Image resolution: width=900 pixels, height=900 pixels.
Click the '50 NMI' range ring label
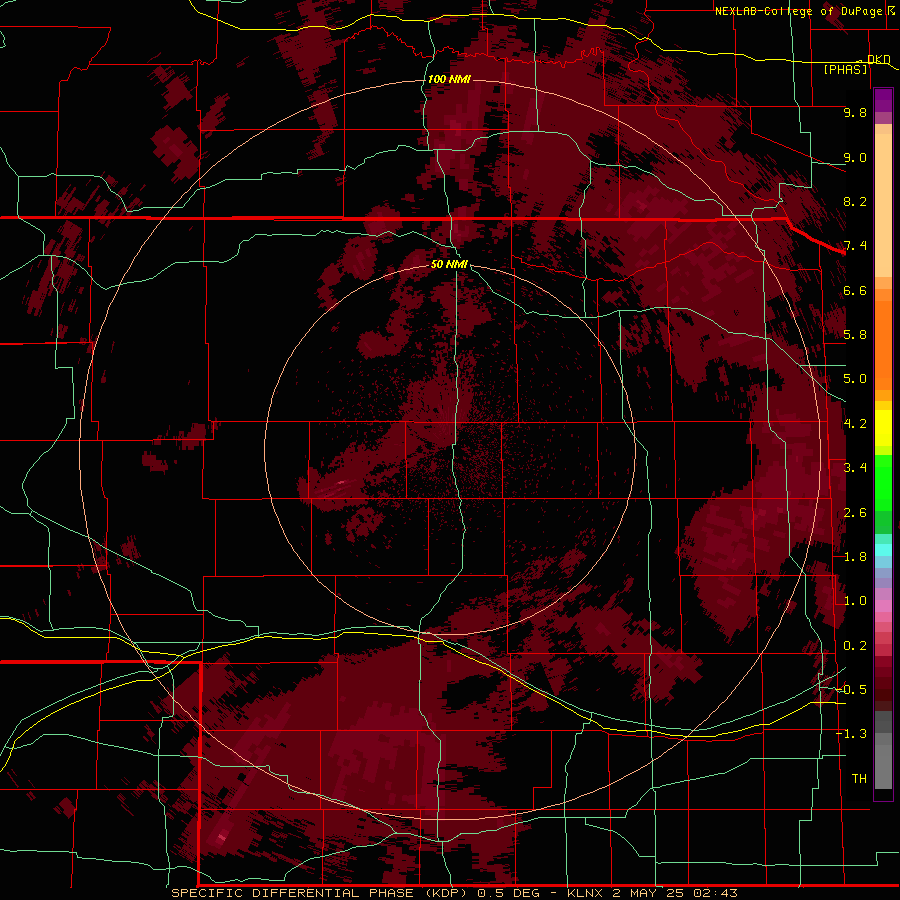point(449,264)
